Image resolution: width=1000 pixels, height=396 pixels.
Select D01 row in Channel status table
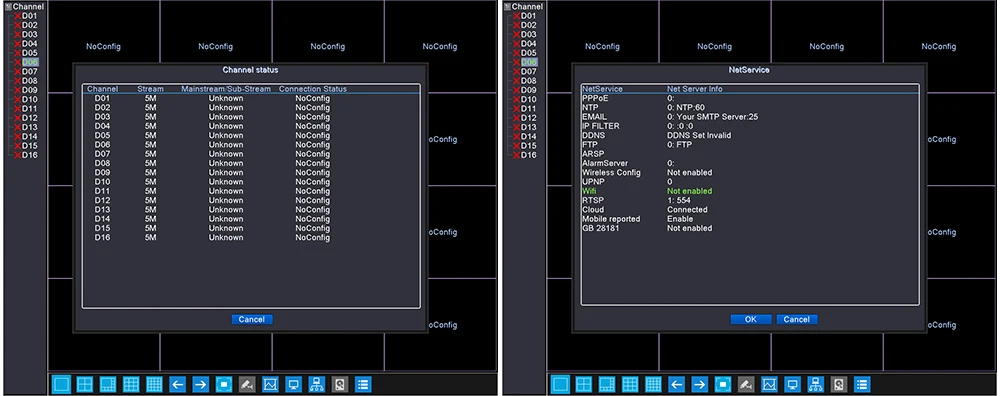[251, 99]
